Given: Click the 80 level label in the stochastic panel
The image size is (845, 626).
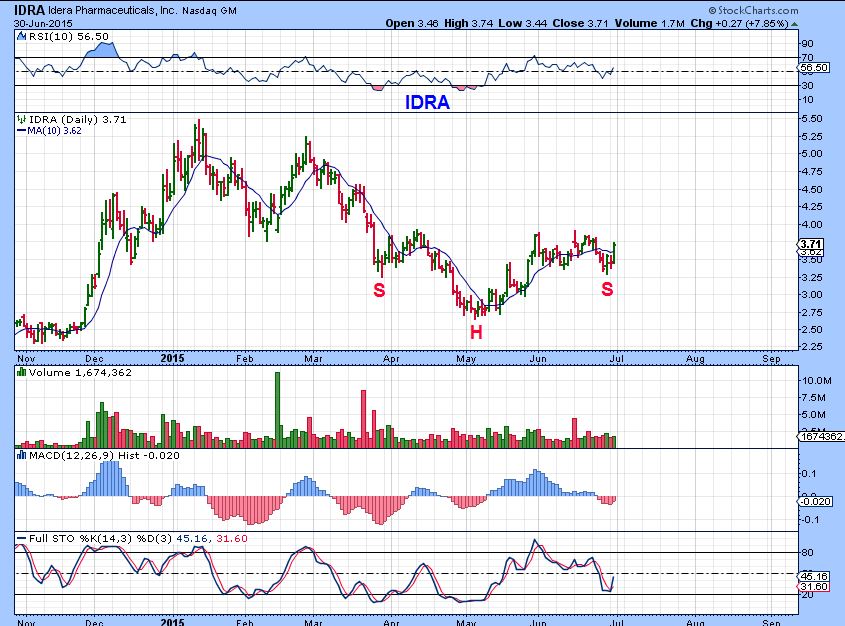Looking at the screenshot, I should pos(807,552).
